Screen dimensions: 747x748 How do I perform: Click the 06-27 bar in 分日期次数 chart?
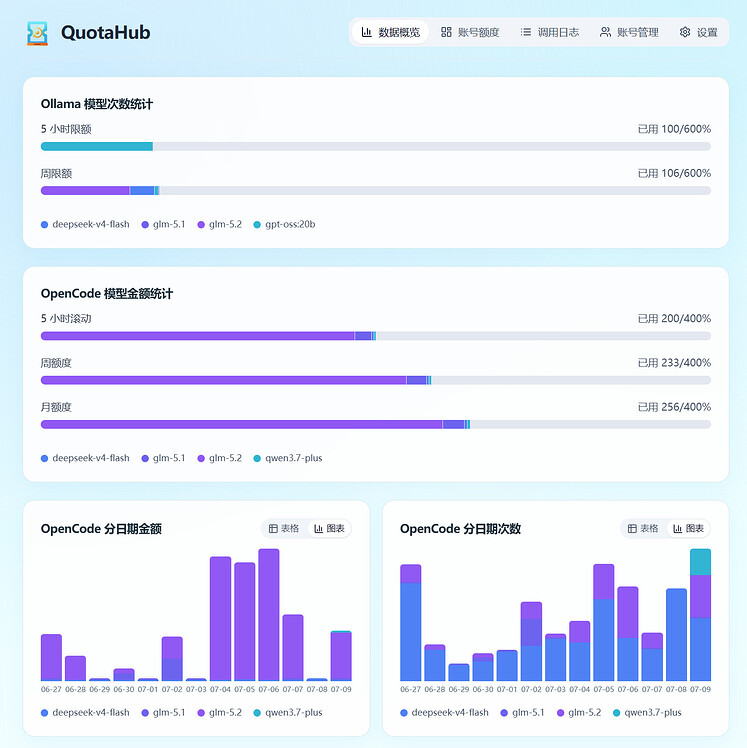(411, 623)
